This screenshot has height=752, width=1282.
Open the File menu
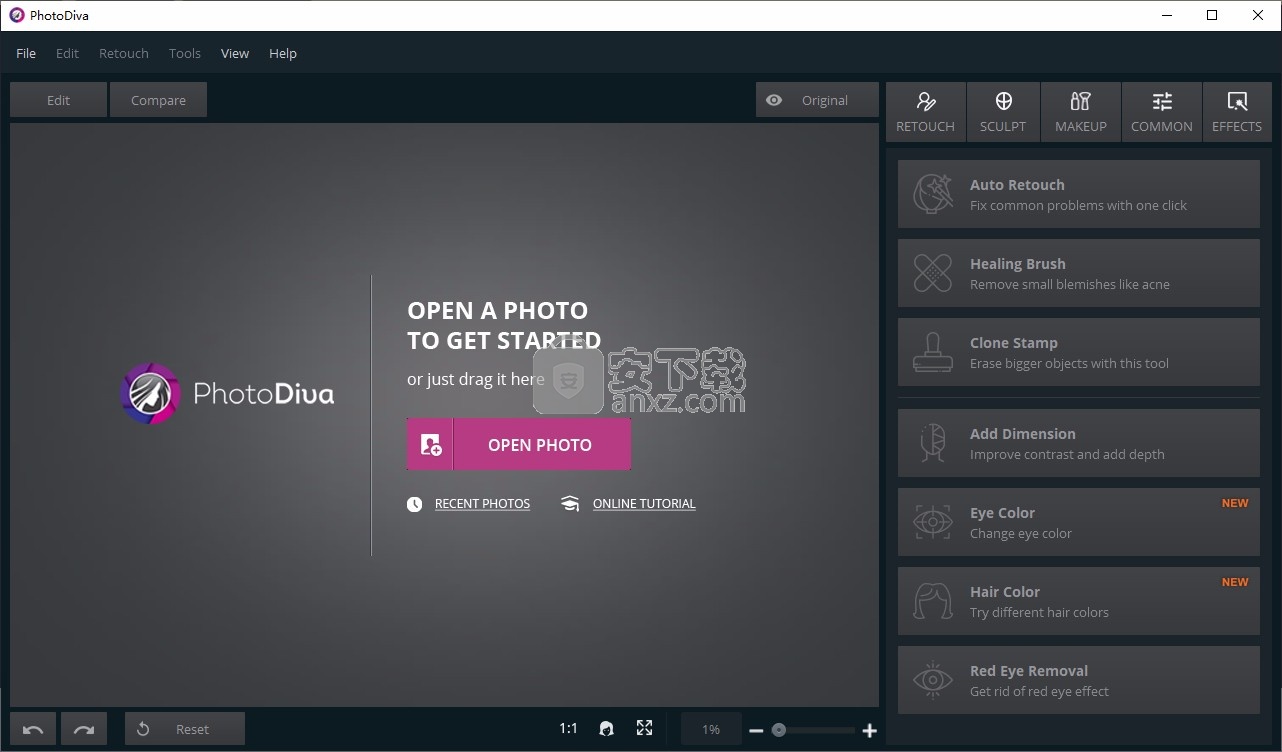(x=26, y=53)
